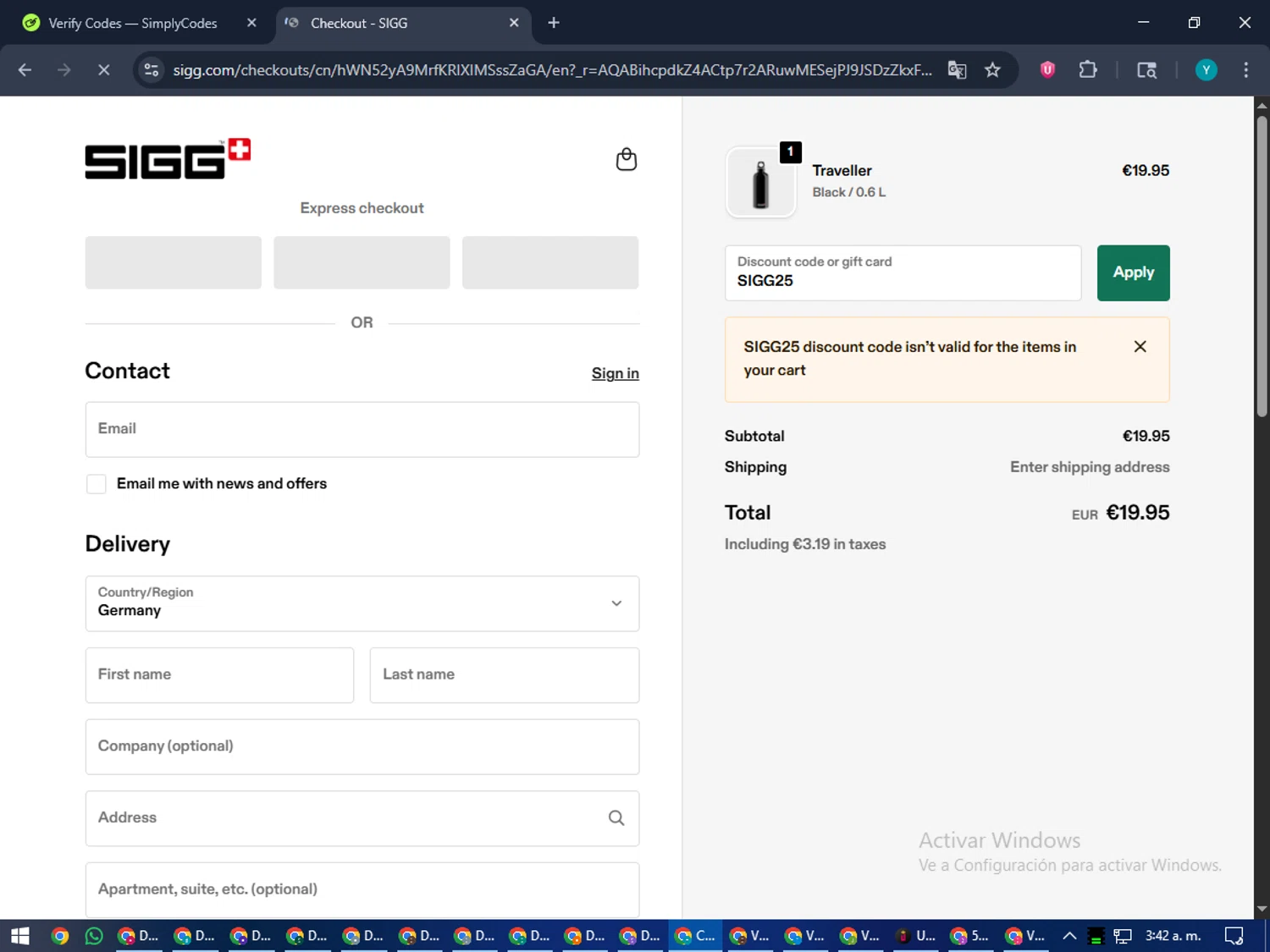This screenshot has width=1270, height=952.
Task: Click the scrollbar up arrow
Action: pos(1262,106)
